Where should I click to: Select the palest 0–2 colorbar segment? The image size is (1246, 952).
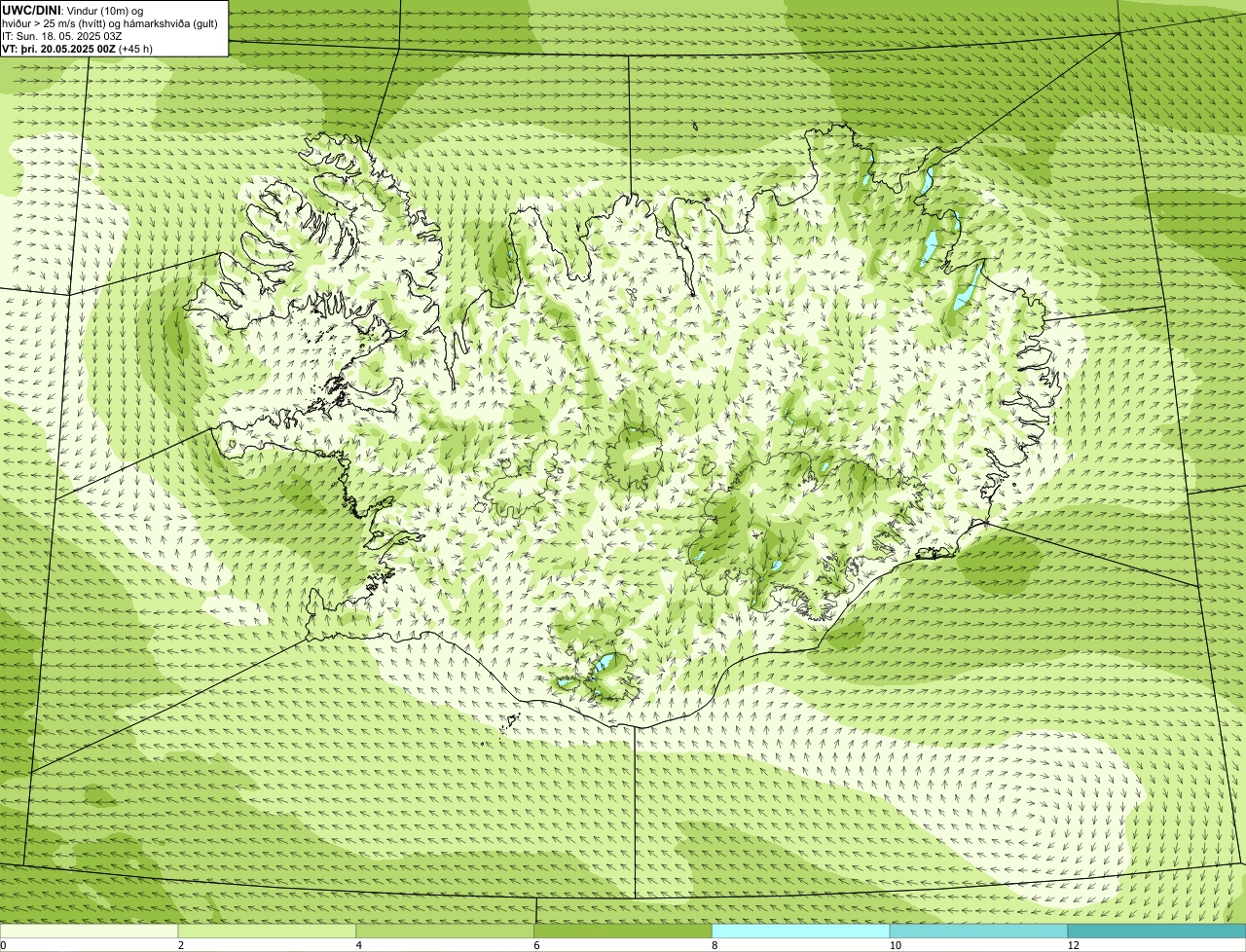click(x=90, y=931)
